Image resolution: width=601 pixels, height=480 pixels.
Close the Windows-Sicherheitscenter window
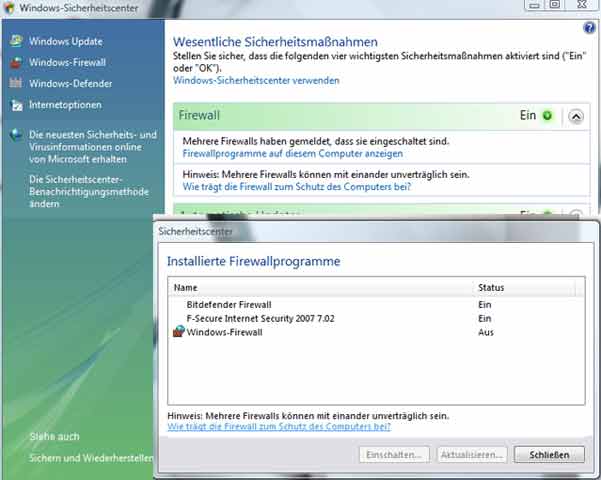[x=581, y=5]
